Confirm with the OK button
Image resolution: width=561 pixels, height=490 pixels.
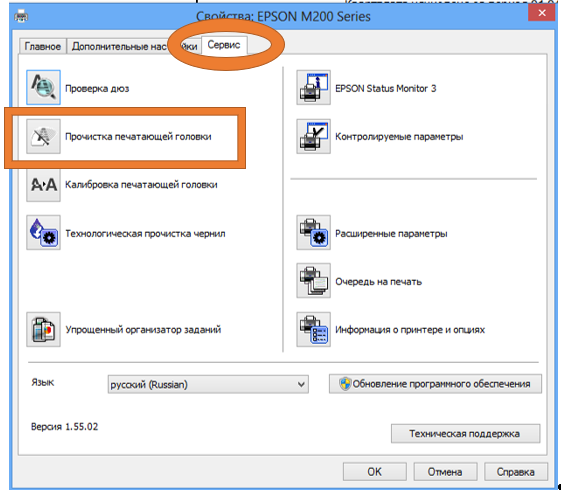[375, 472]
